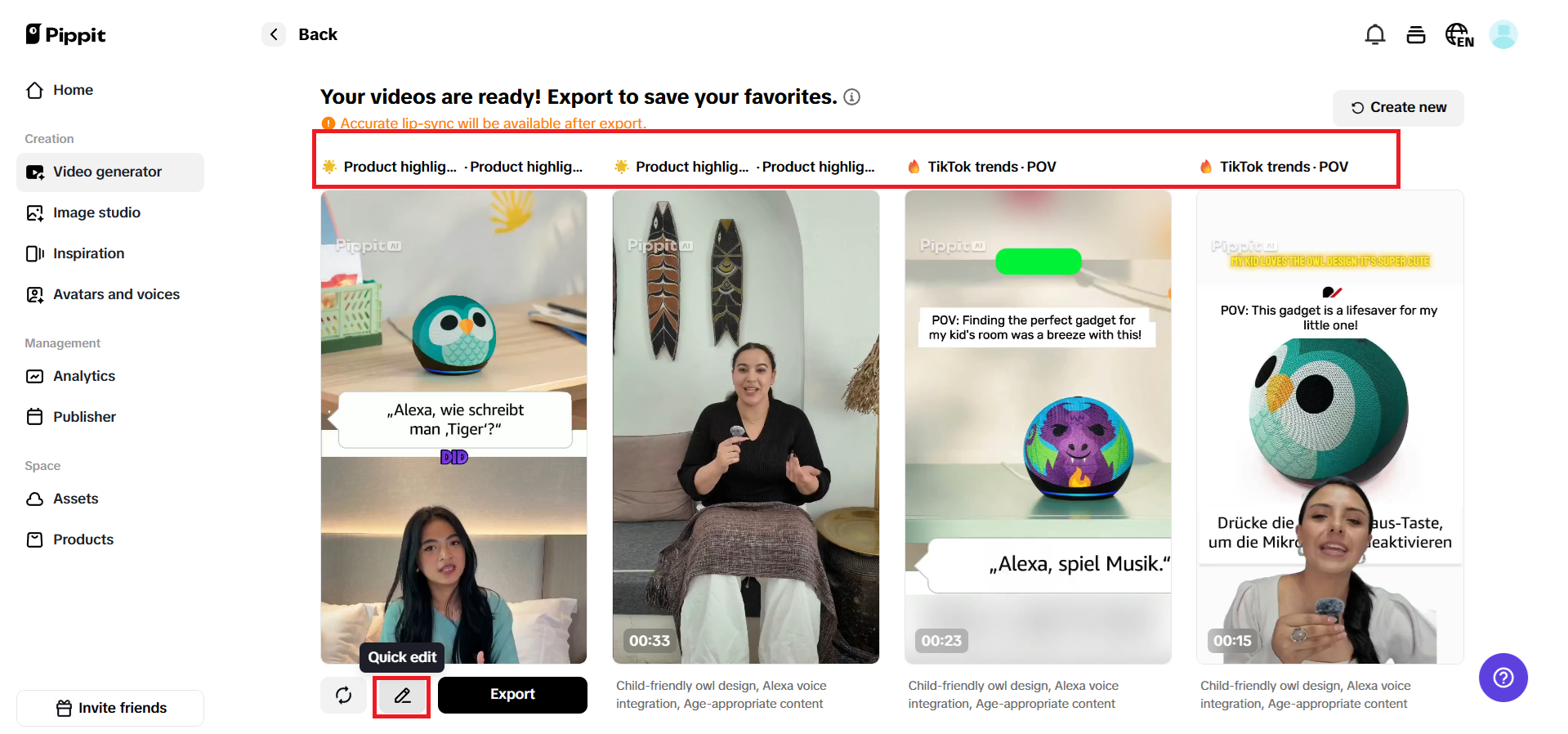The image size is (1568, 734).
Task: Select the 00:33 seated woman video
Action: (x=746, y=427)
